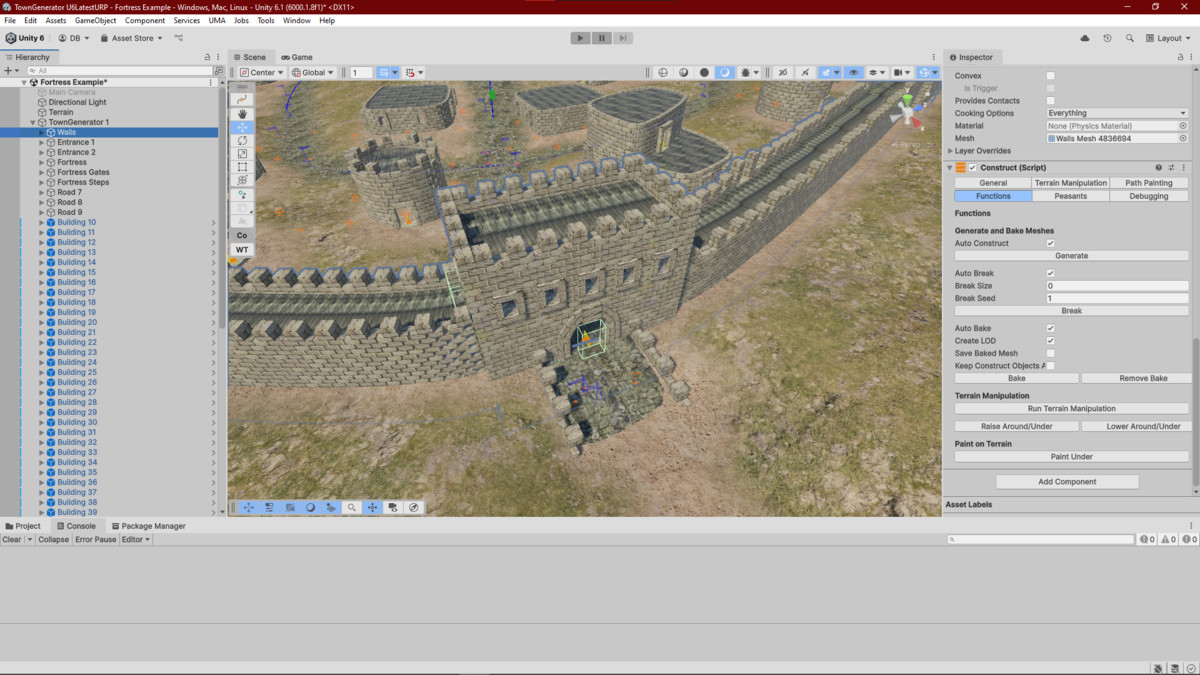
Task: Toggle the Provides Contacts checkbox
Action: pyautogui.click(x=1050, y=101)
